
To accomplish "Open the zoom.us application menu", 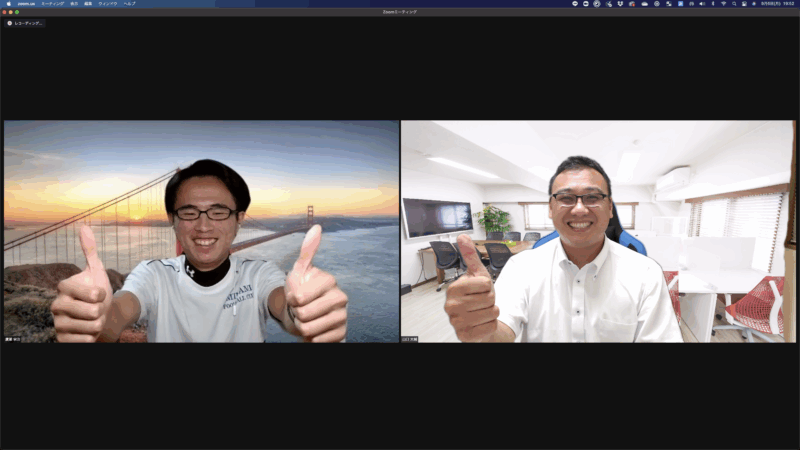I will point(25,4).
